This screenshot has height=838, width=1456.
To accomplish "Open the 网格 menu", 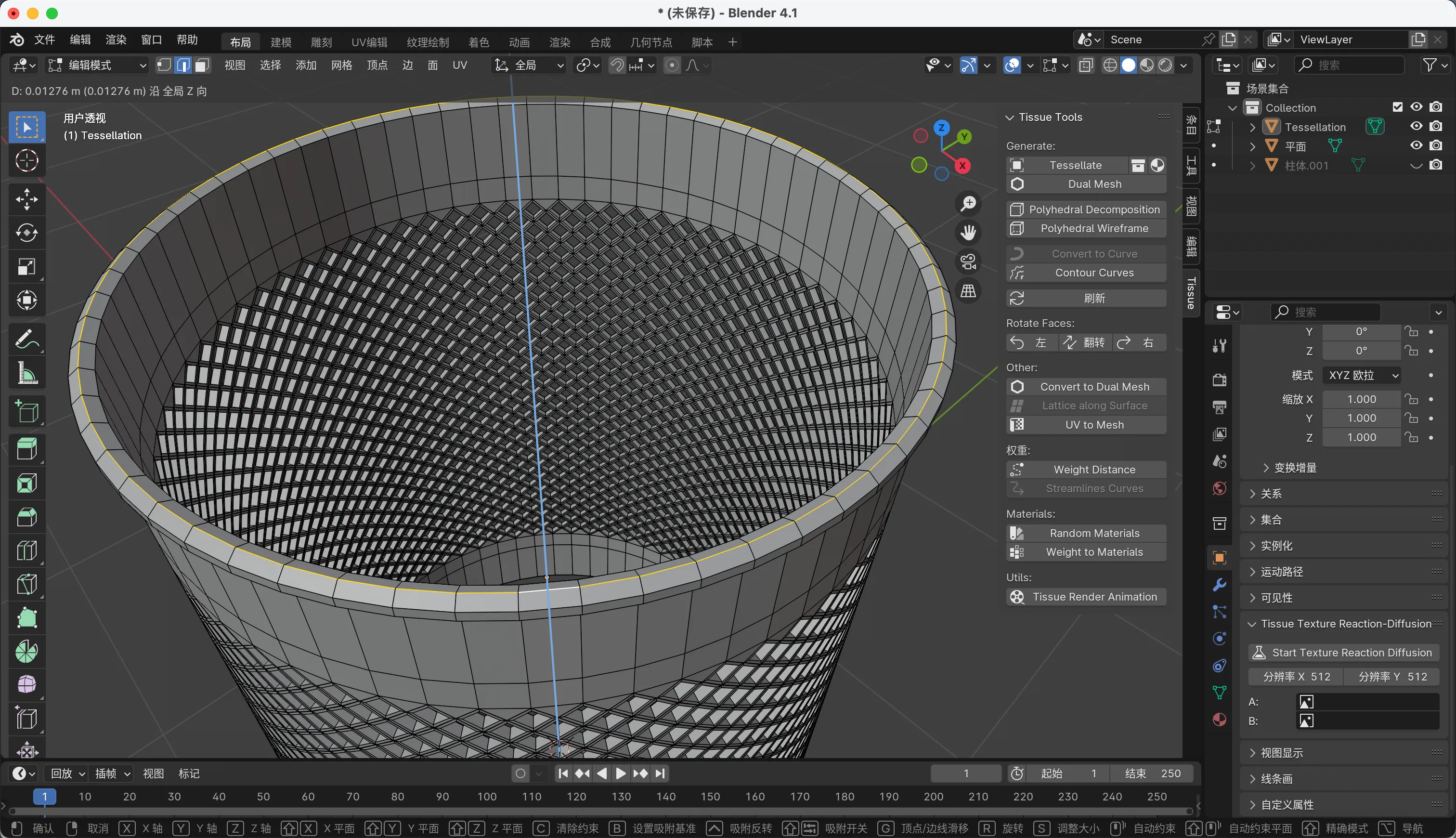I will pyautogui.click(x=341, y=65).
